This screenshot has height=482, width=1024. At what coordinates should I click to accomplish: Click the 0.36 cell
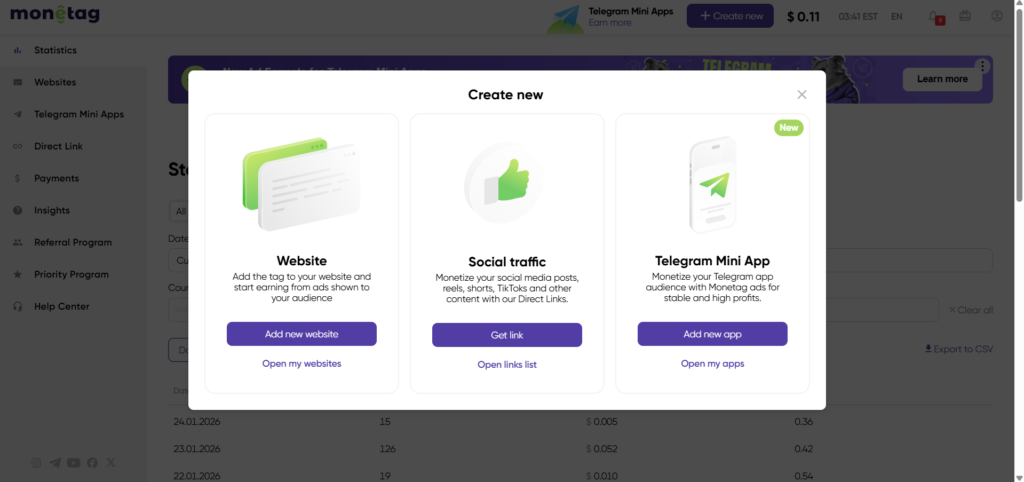click(x=803, y=422)
